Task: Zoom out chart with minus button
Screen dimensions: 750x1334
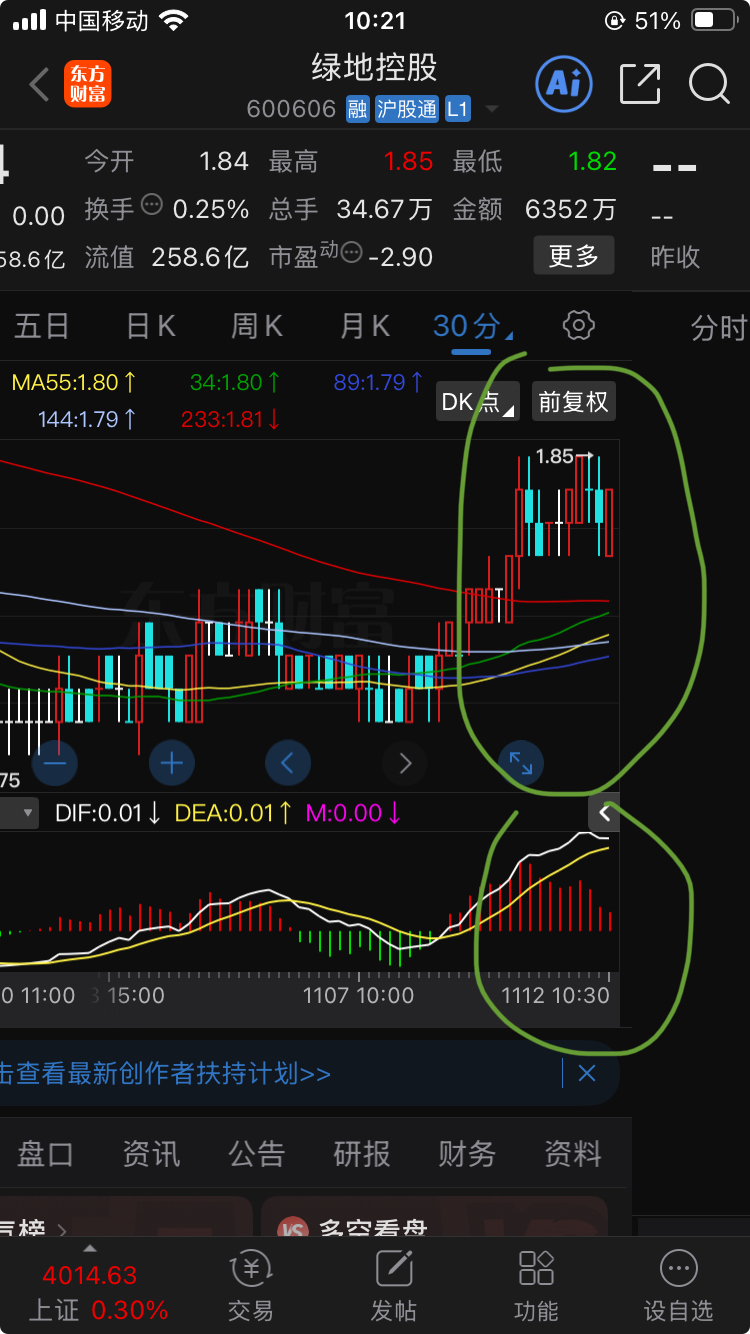Action: click(54, 764)
